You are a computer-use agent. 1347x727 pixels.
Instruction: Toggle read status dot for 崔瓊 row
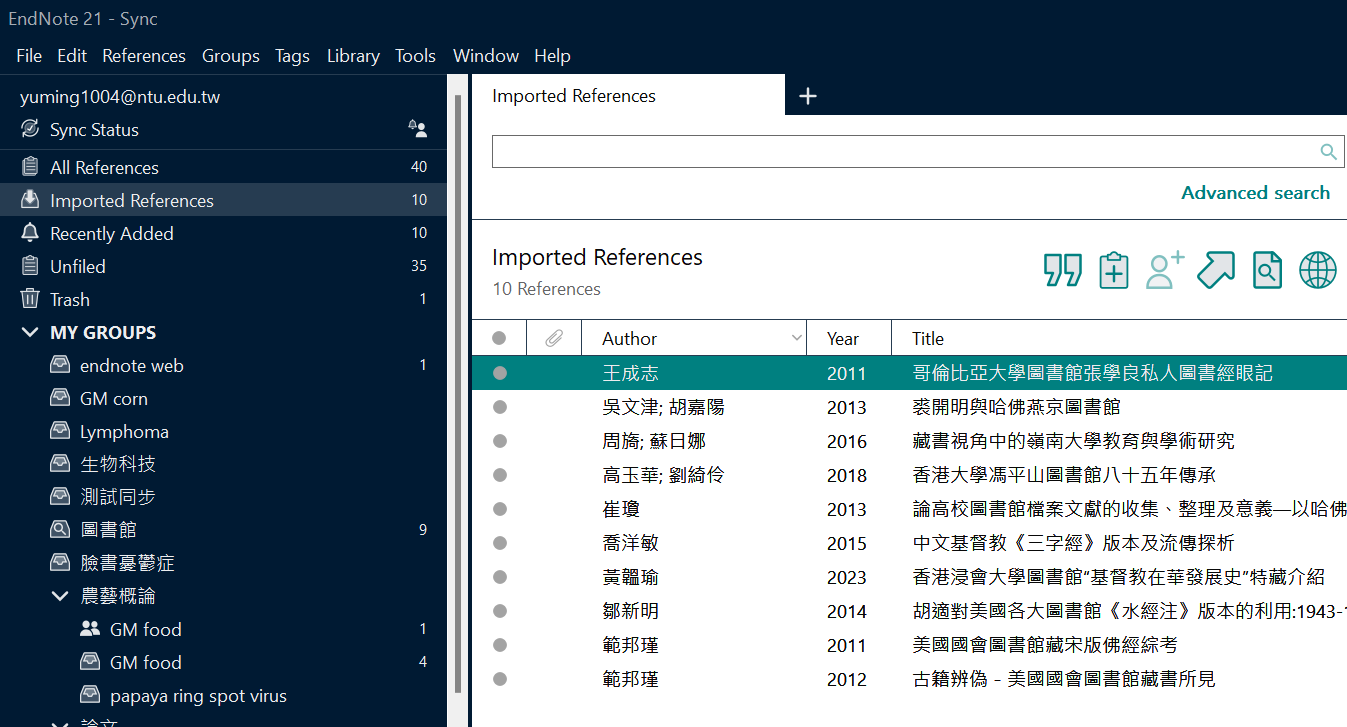tap(500, 509)
